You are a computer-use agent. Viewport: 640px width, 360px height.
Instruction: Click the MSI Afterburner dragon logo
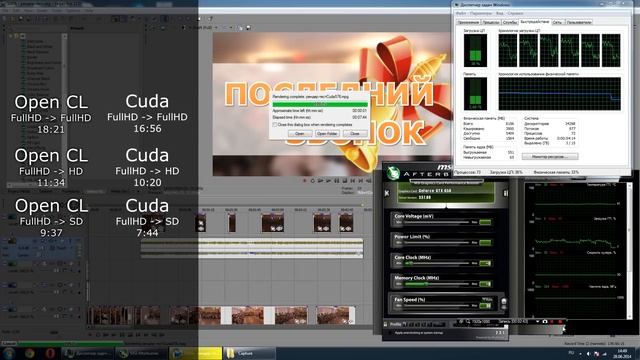pyautogui.click(x=394, y=173)
